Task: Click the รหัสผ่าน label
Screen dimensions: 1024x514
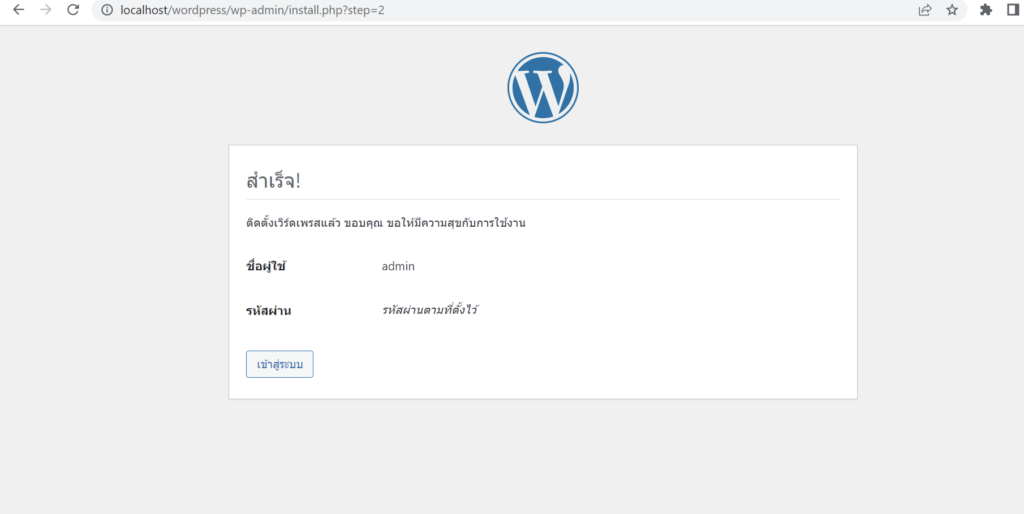Action: tap(268, 311)
